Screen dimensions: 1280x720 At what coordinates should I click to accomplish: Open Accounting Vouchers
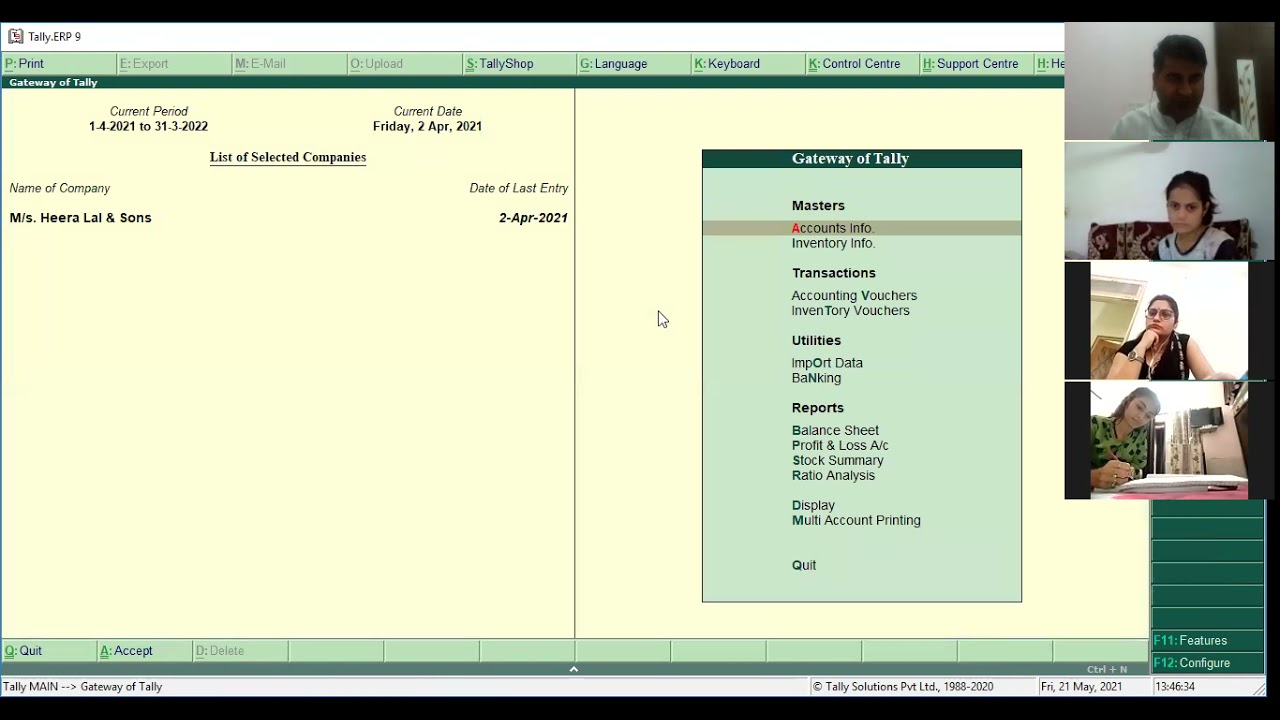tap(854, 296)
